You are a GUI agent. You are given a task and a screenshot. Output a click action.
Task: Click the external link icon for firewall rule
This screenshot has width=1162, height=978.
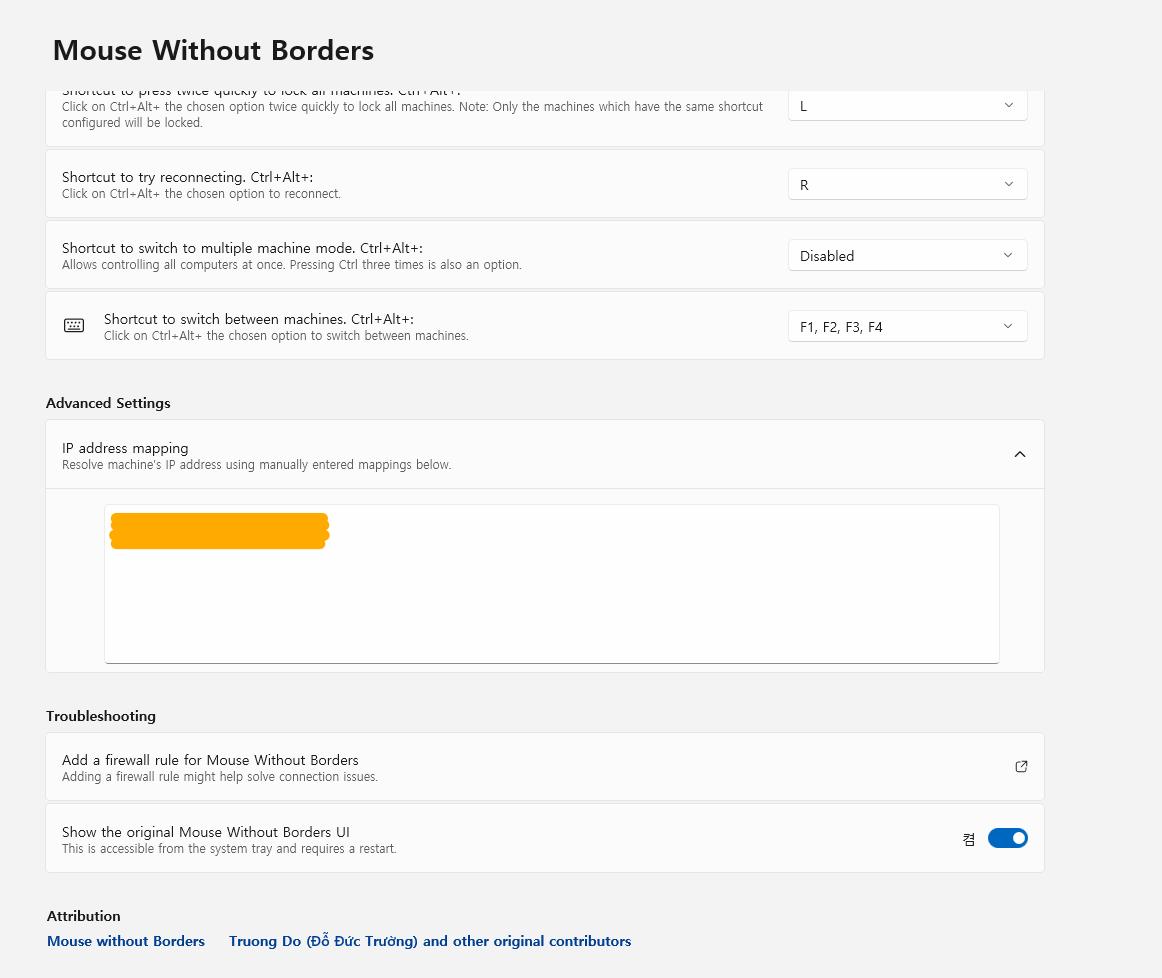click(1021, 767)
